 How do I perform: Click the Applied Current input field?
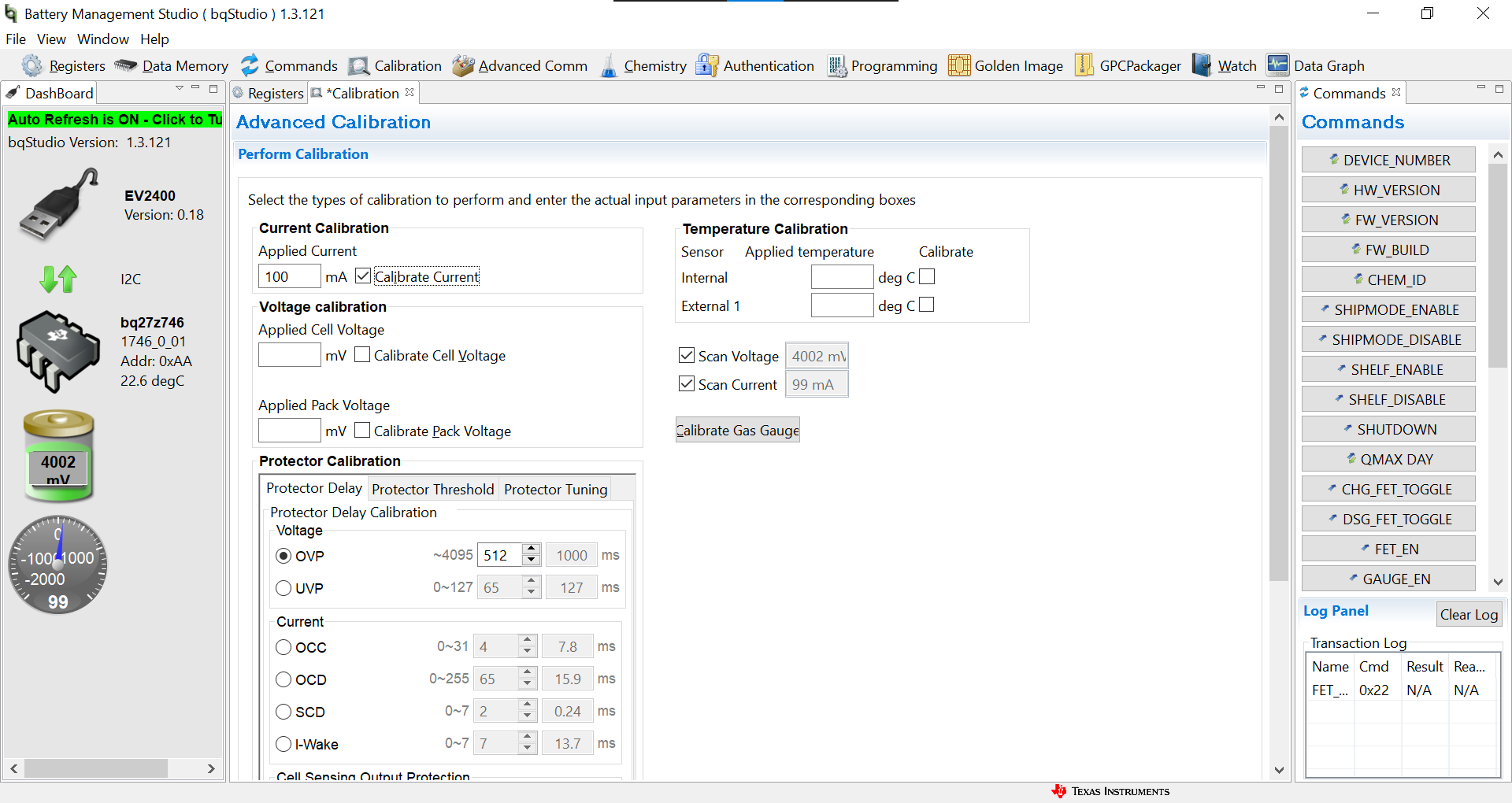click(289, 276)
